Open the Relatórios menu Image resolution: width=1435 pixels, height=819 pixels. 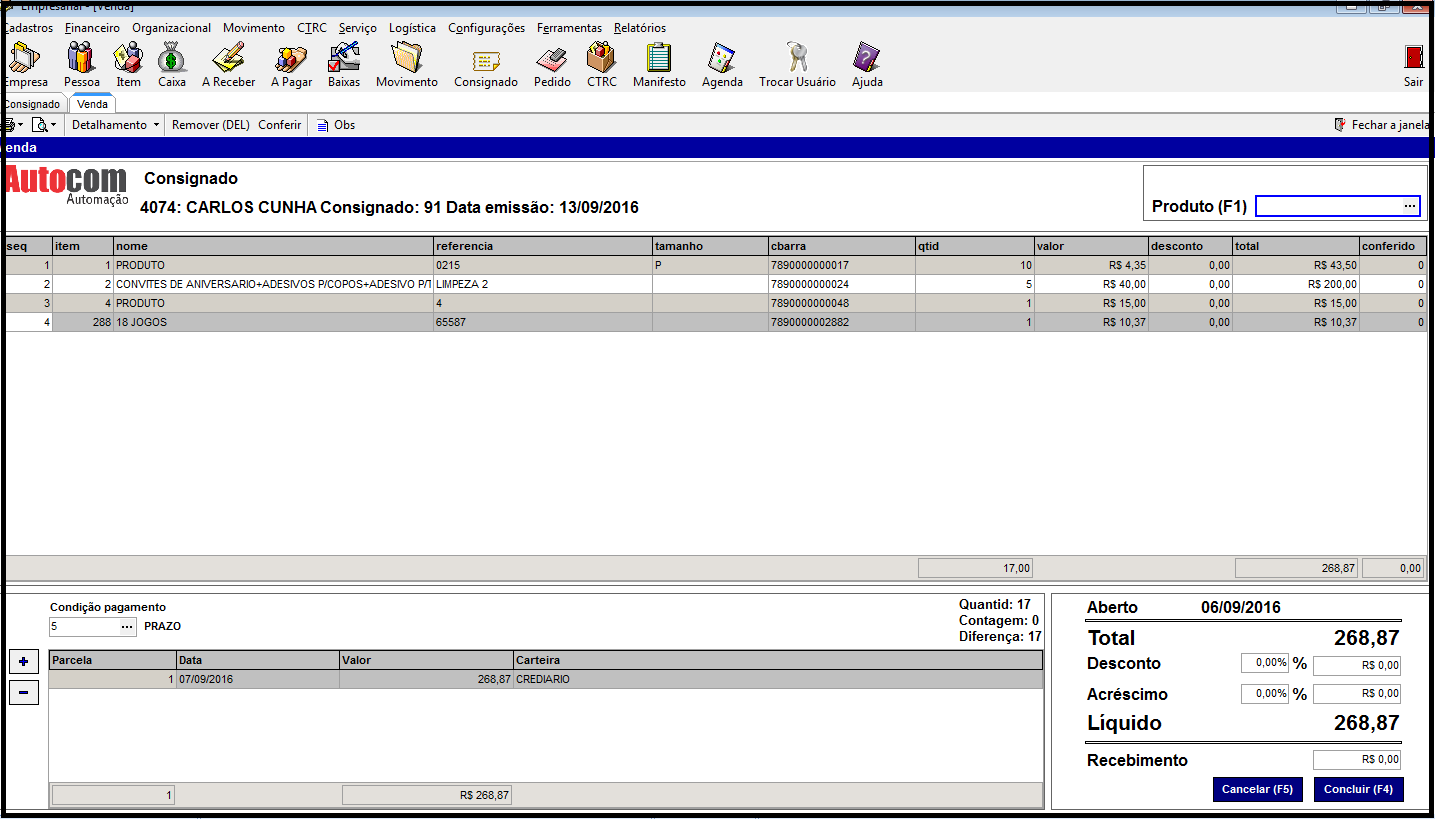(639, 28)
